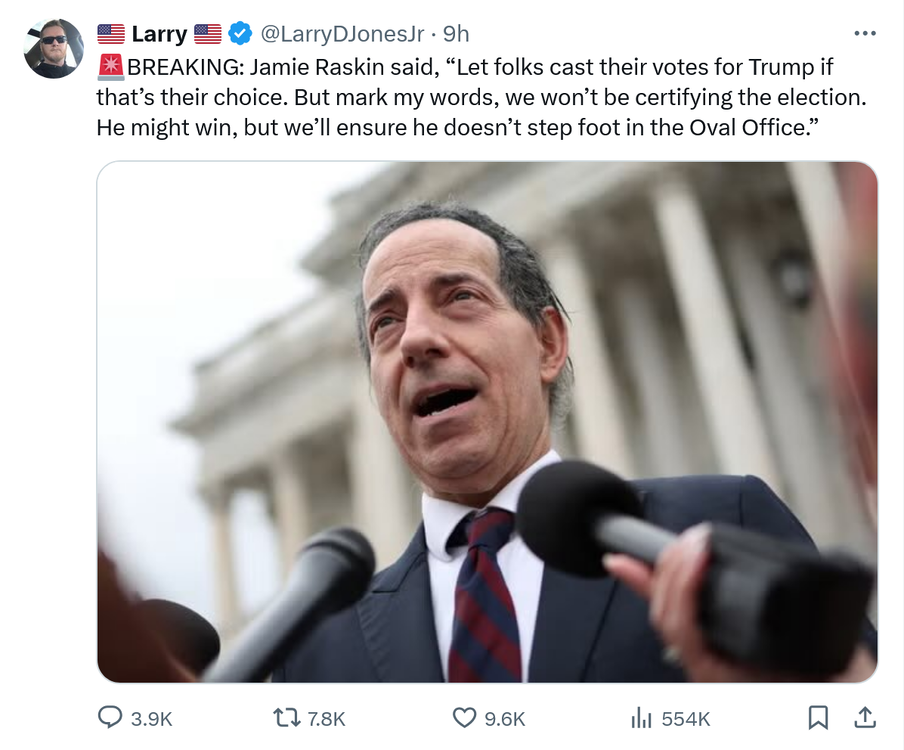Click the share upload arrow icon
904x750 pixels.
pos(866,717)
